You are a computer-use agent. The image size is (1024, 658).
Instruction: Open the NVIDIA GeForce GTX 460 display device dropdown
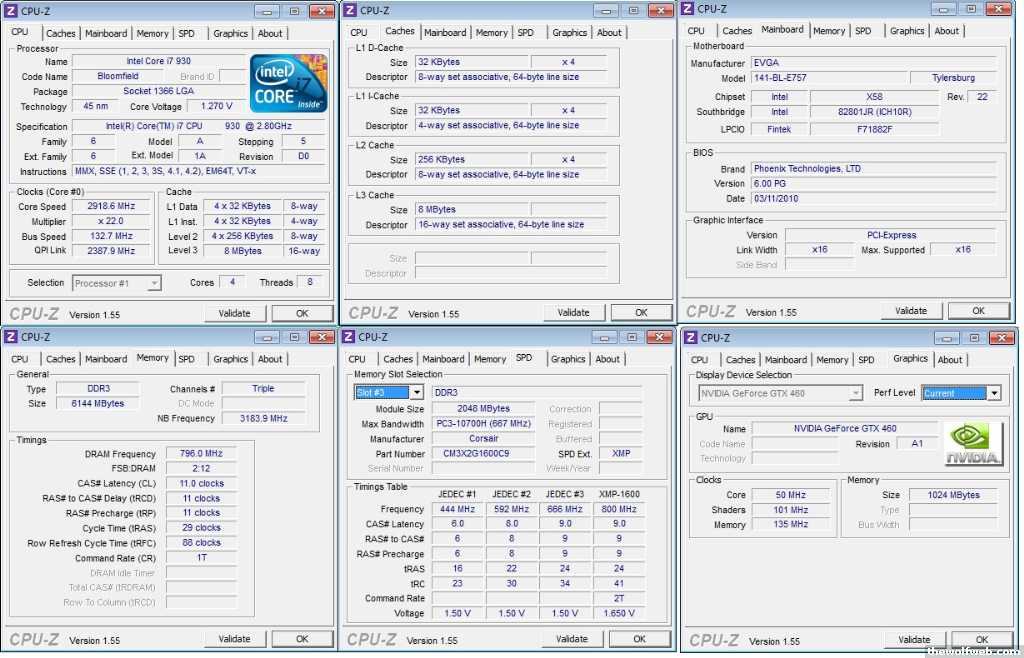tap(855, 393)
